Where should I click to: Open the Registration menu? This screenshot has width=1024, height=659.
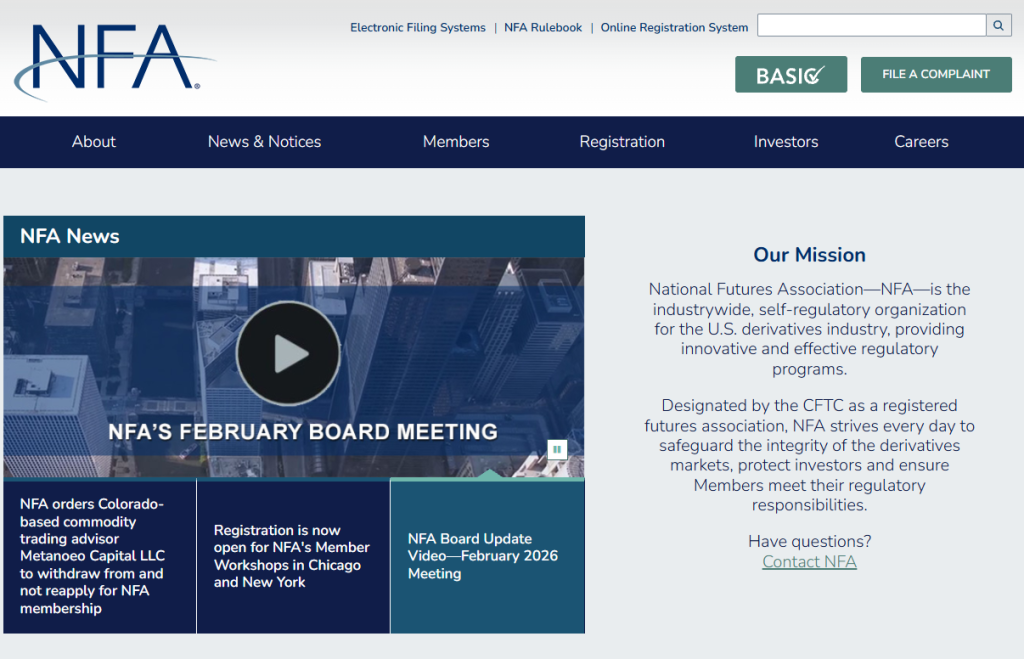click(622, 142)
